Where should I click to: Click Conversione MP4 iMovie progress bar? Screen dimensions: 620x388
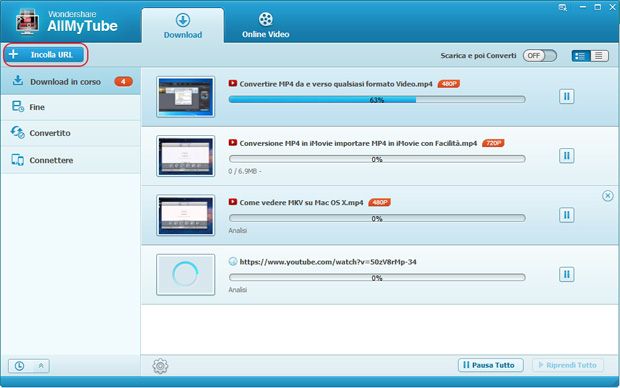377,159
